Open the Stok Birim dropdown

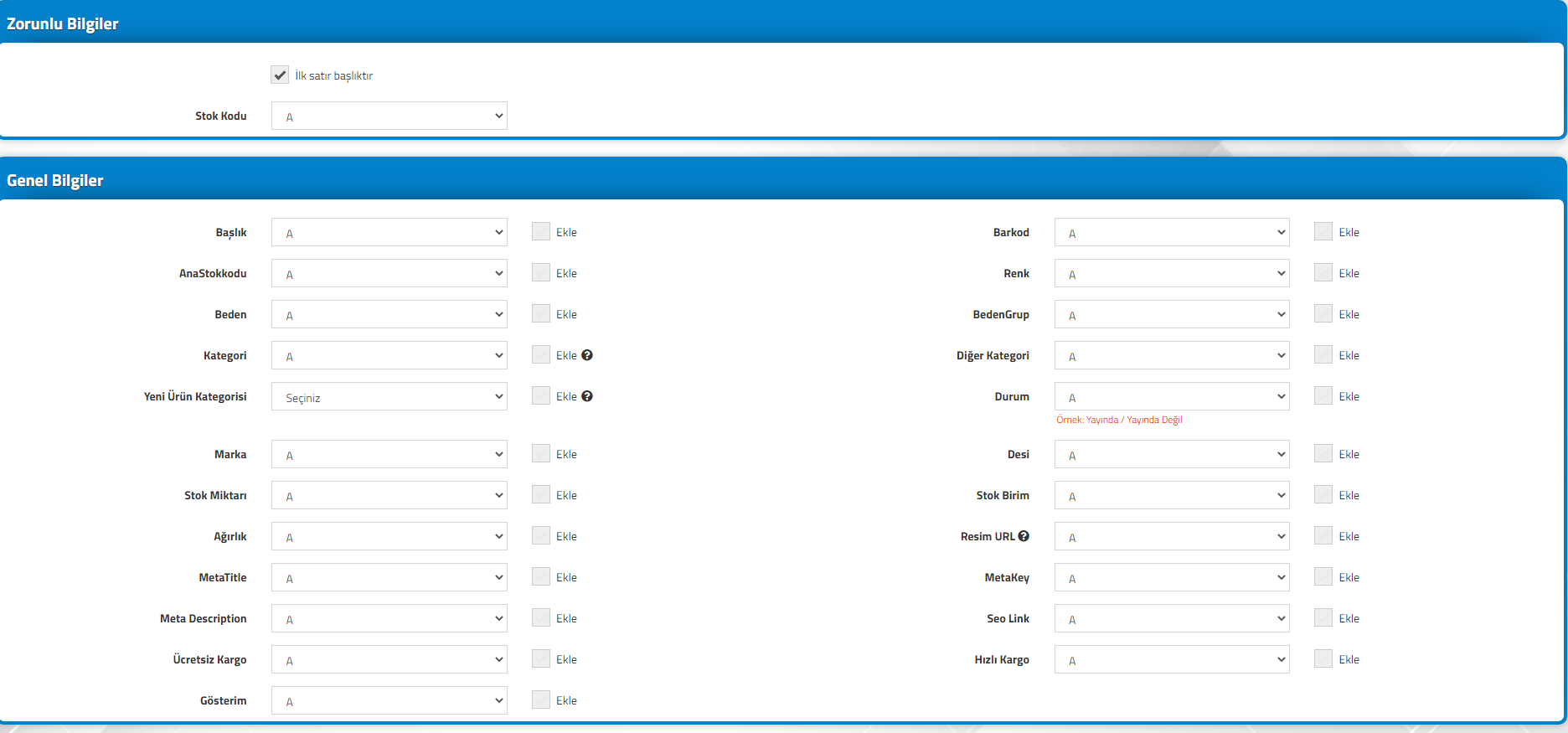[x=1172, y=495]
